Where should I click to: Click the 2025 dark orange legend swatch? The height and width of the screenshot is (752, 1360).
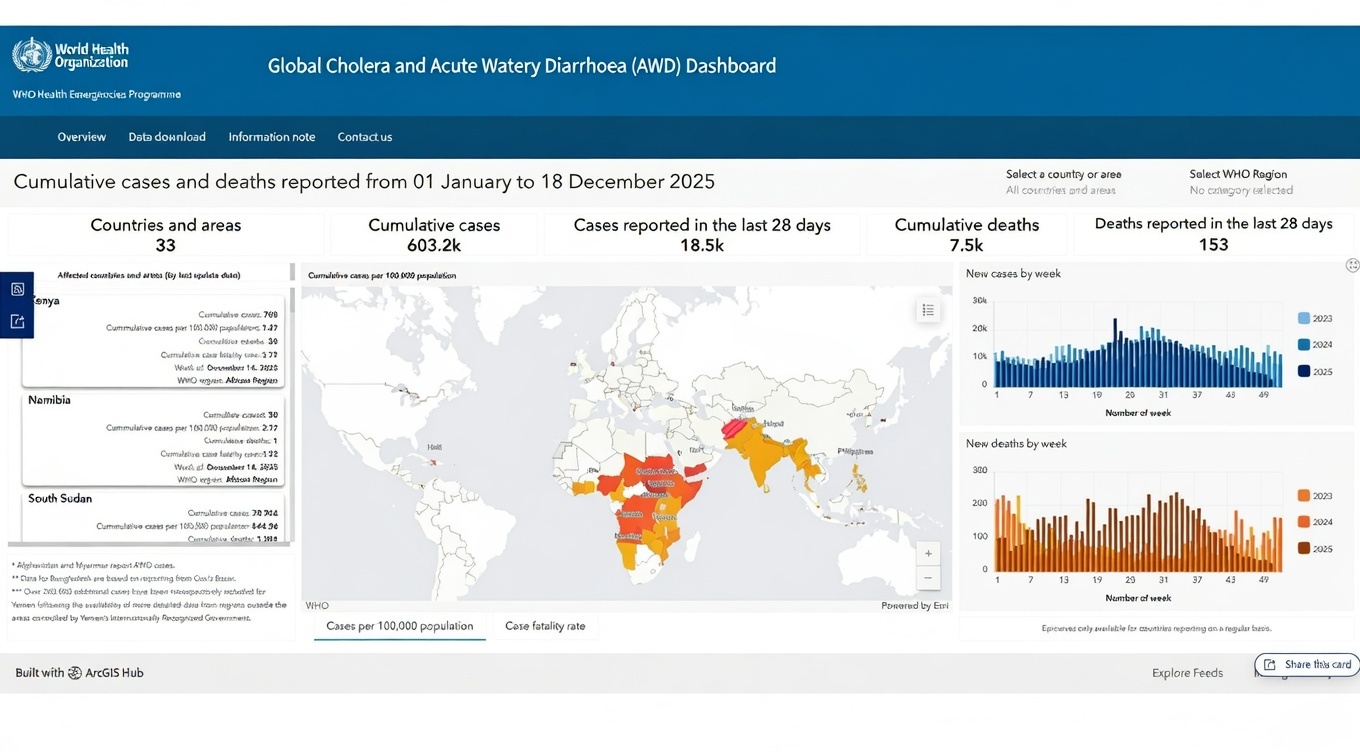1303,548
